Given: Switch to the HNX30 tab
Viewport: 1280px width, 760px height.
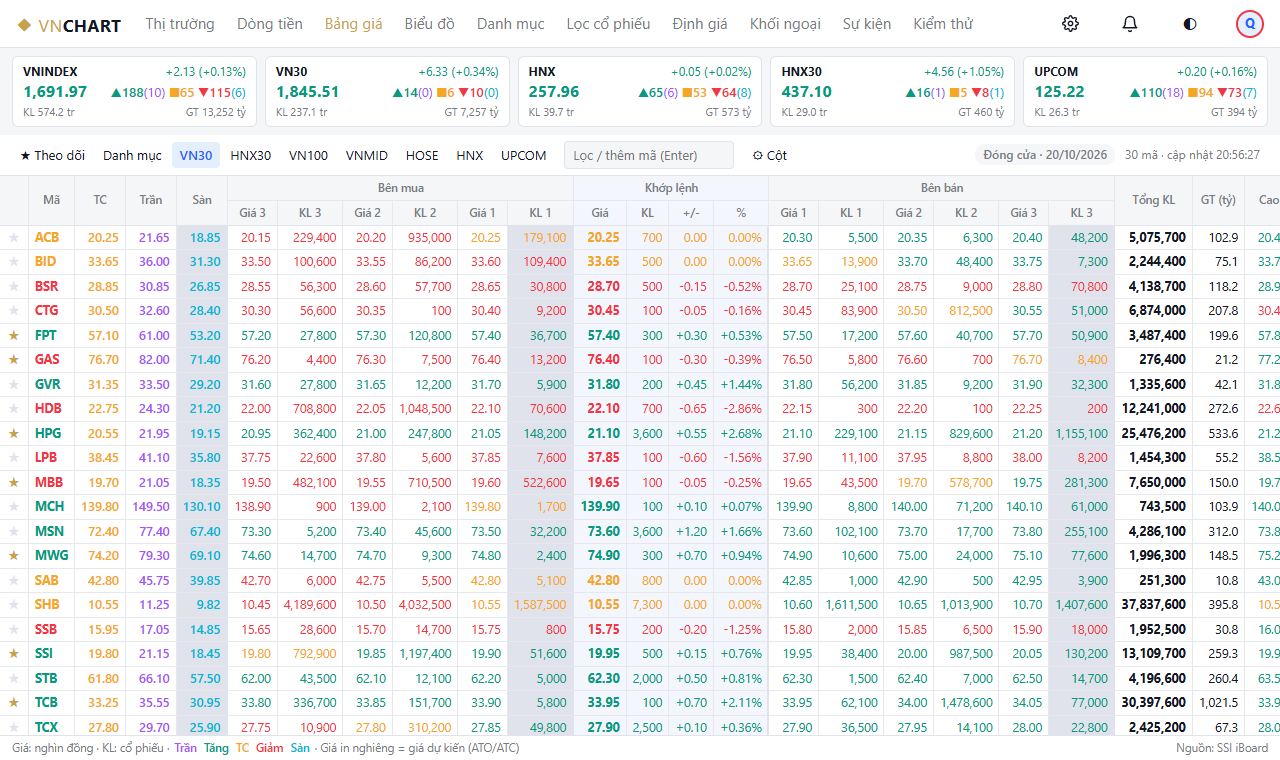Looking at the screenshot, I should coord(251,155).
